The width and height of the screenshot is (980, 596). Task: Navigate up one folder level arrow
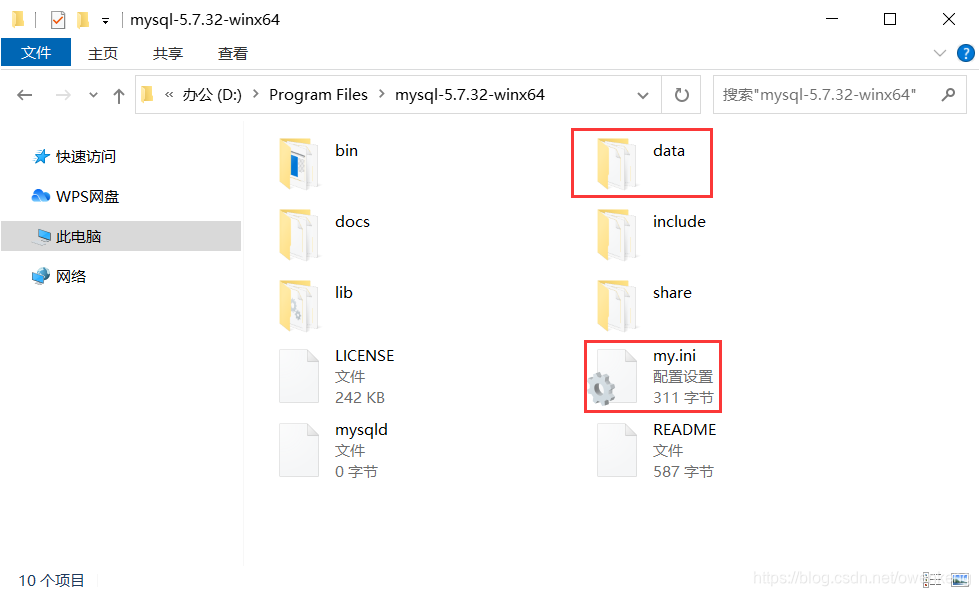pos(119,96)
